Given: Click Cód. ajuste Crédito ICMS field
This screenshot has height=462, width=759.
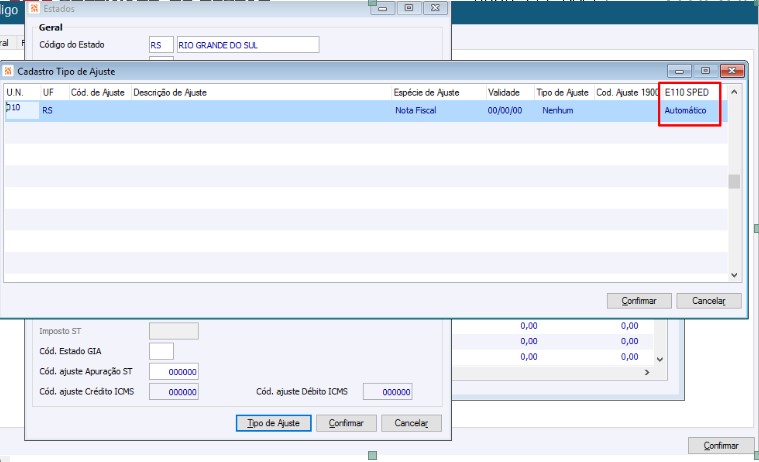Looking at the screenshot, I should pos(174,392).
